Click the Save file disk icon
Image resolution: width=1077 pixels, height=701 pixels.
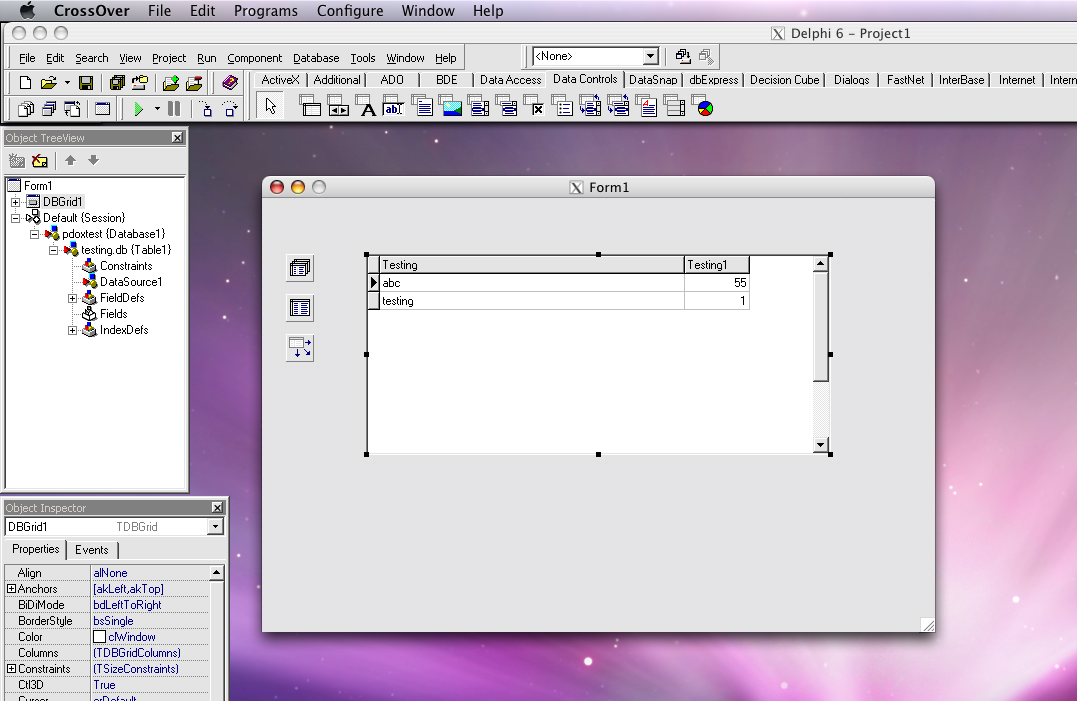(x=86, y=83)
